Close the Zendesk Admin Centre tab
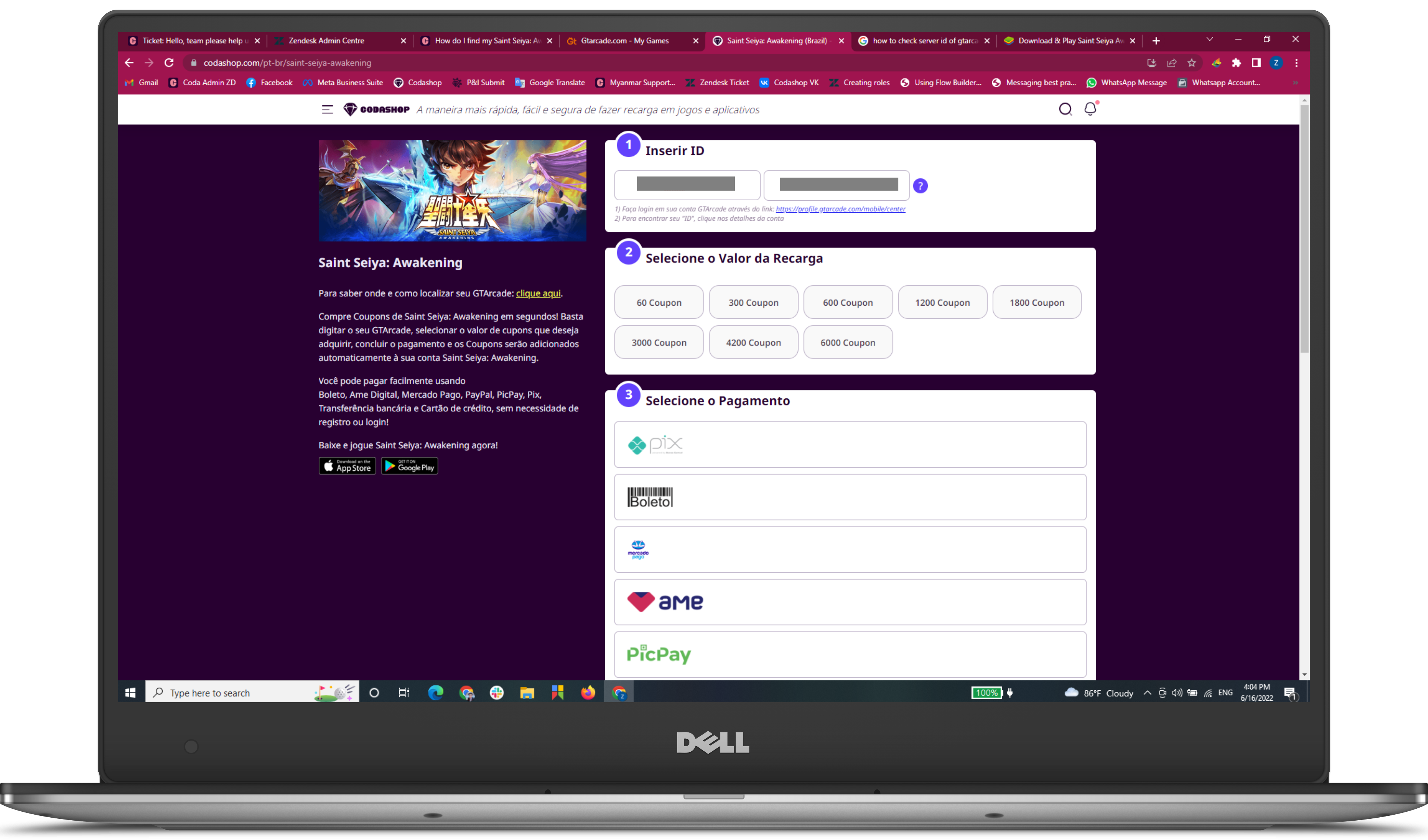This screenshot has height=840, width=1428. coord(403,41)
